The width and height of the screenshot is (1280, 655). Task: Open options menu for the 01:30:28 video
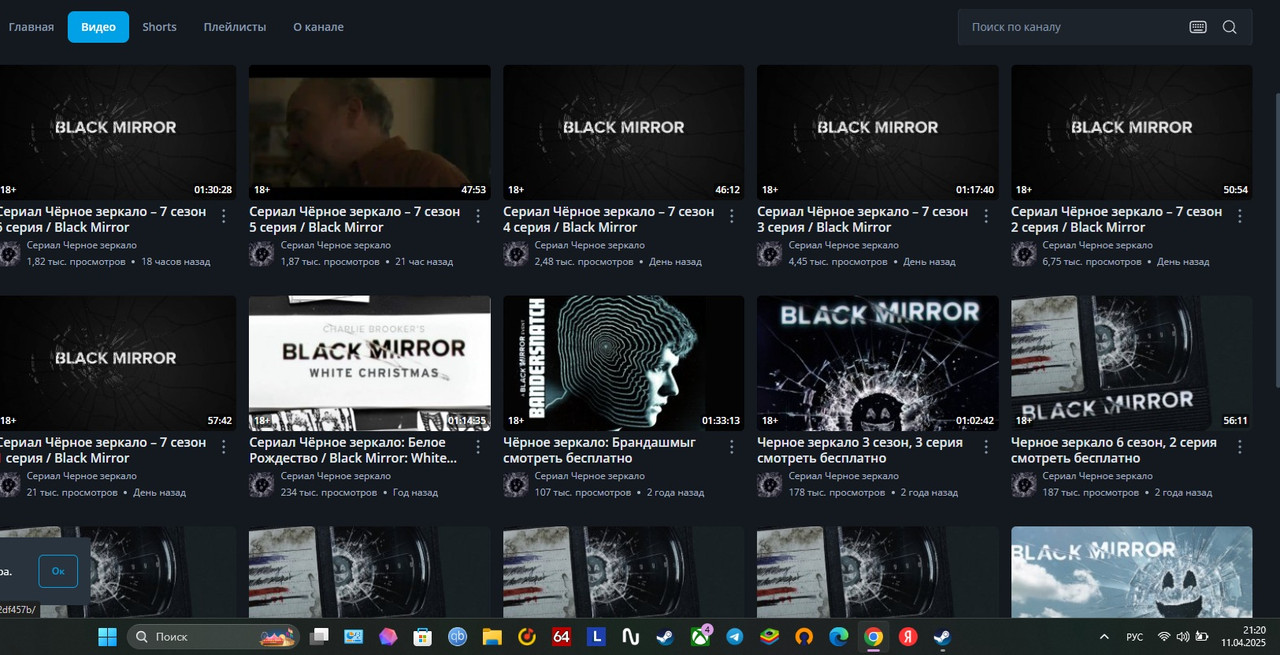224,216
